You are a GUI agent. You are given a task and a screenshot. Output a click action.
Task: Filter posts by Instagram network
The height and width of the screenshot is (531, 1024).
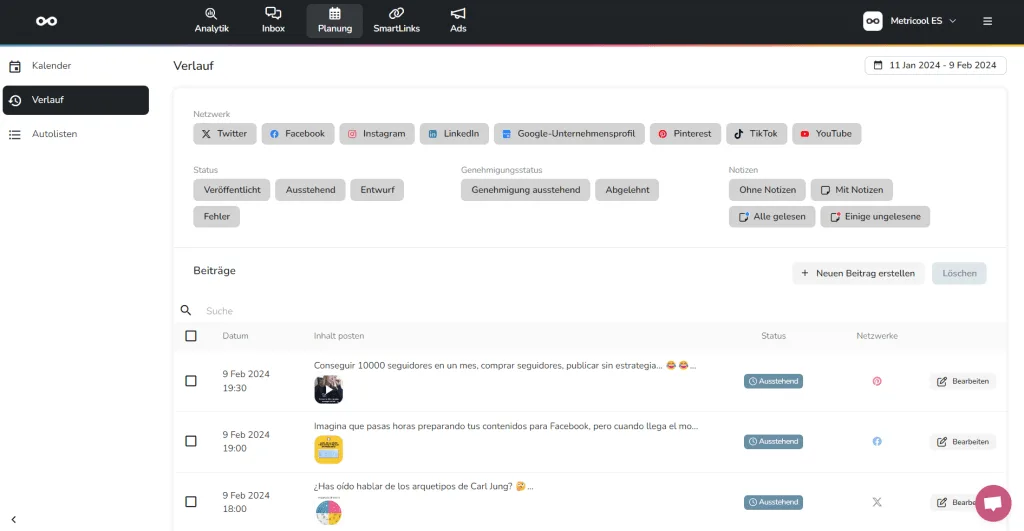click(376, 134)
